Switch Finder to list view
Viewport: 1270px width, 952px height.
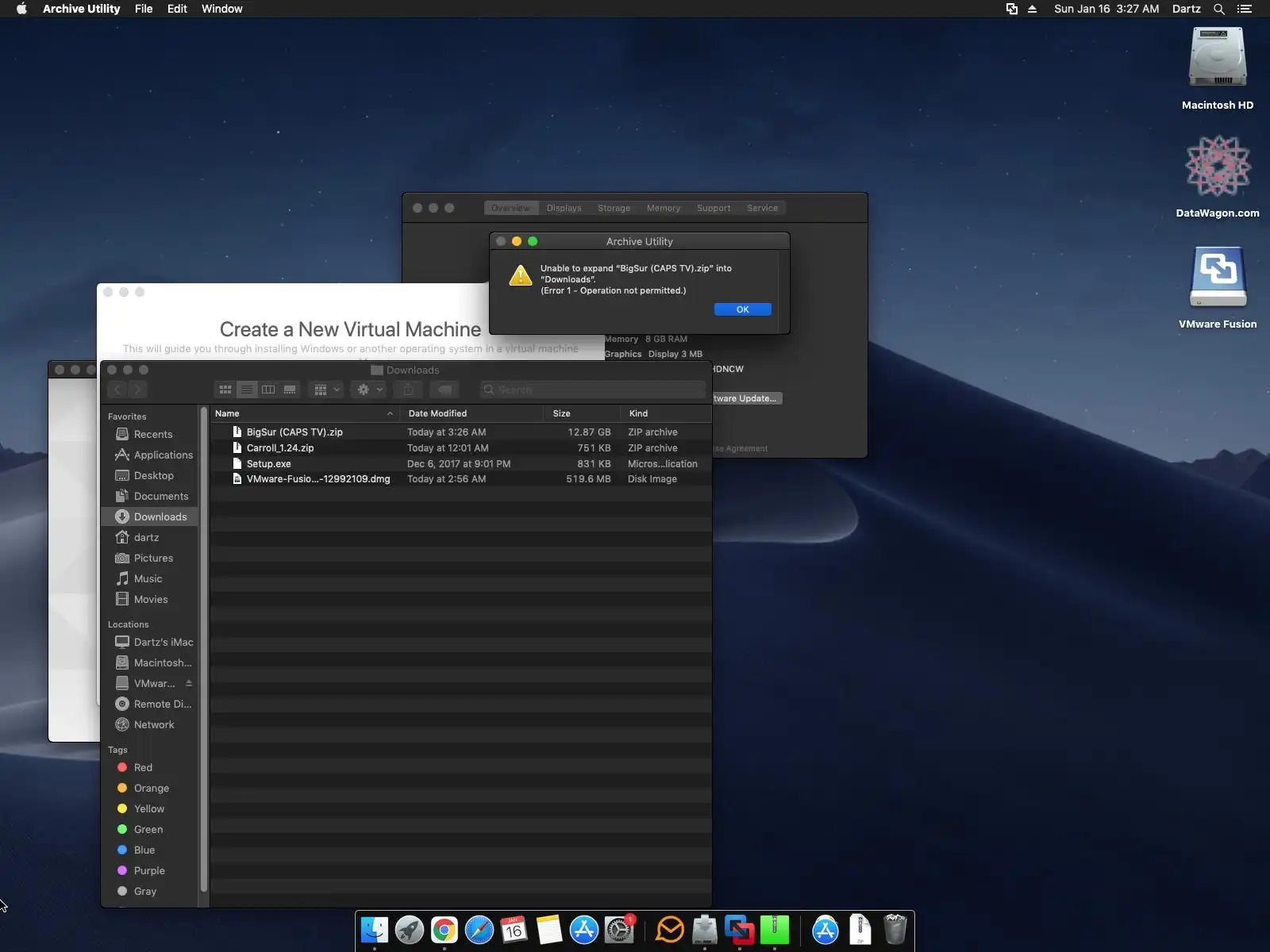247,390
